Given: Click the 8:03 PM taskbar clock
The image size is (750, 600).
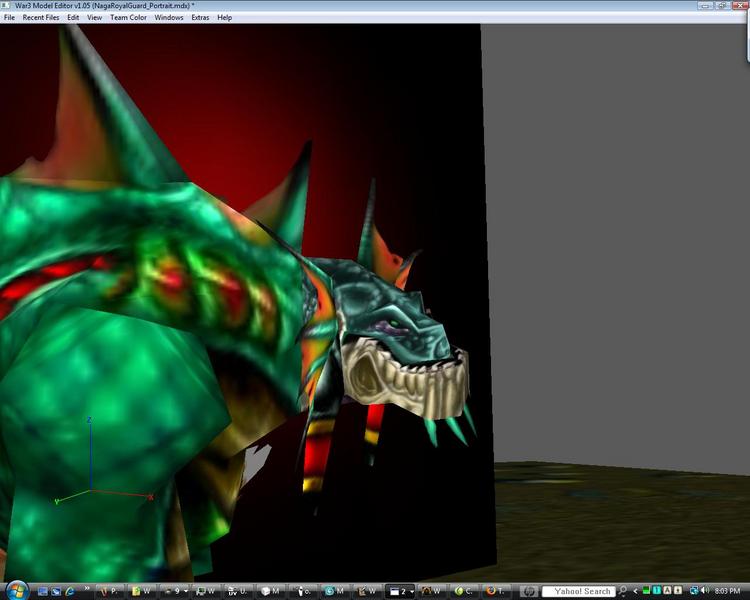Looking at the screenshot, I should tap(727, 591).
